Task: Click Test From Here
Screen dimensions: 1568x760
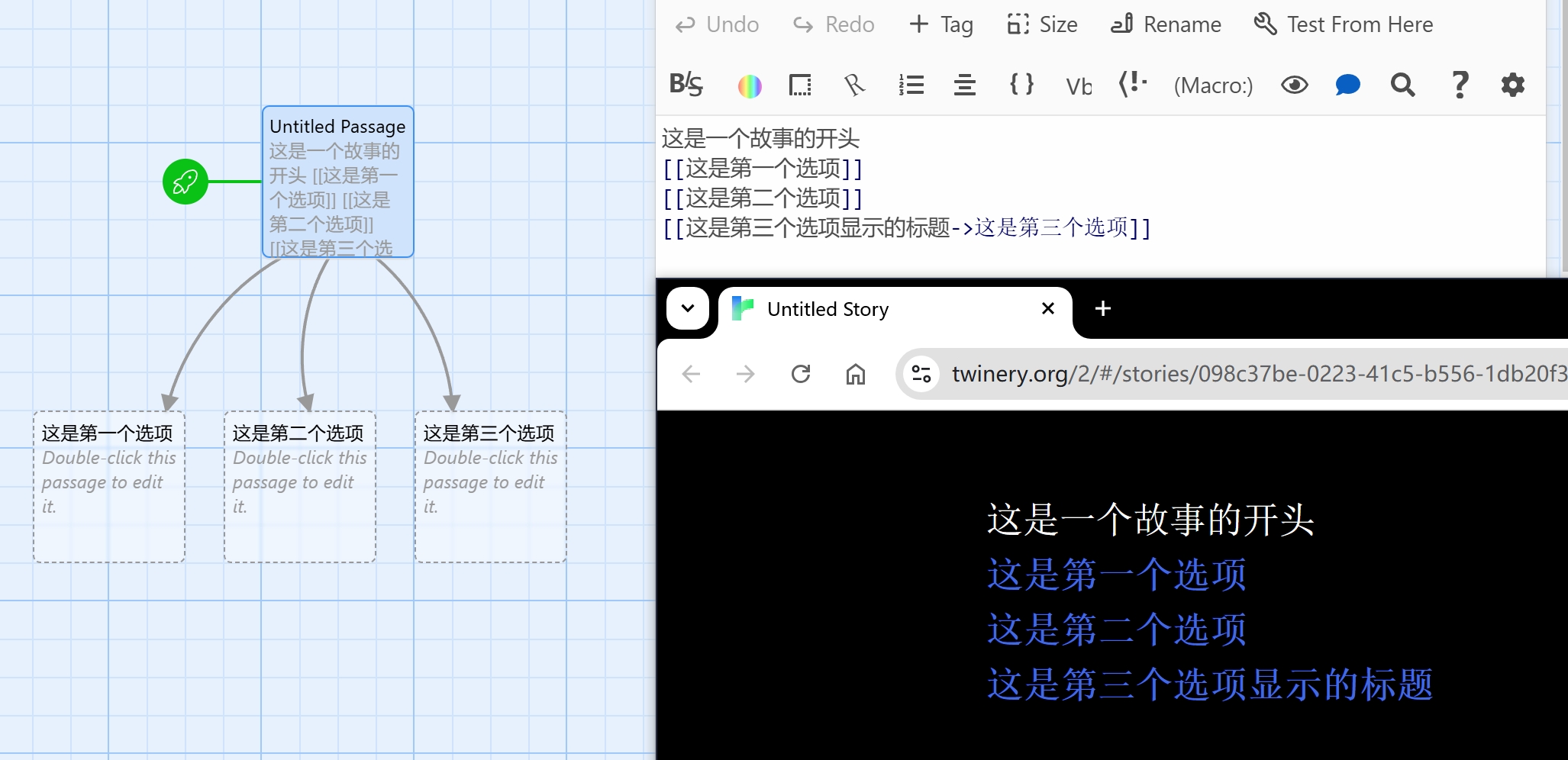Action: point(1344,24)
